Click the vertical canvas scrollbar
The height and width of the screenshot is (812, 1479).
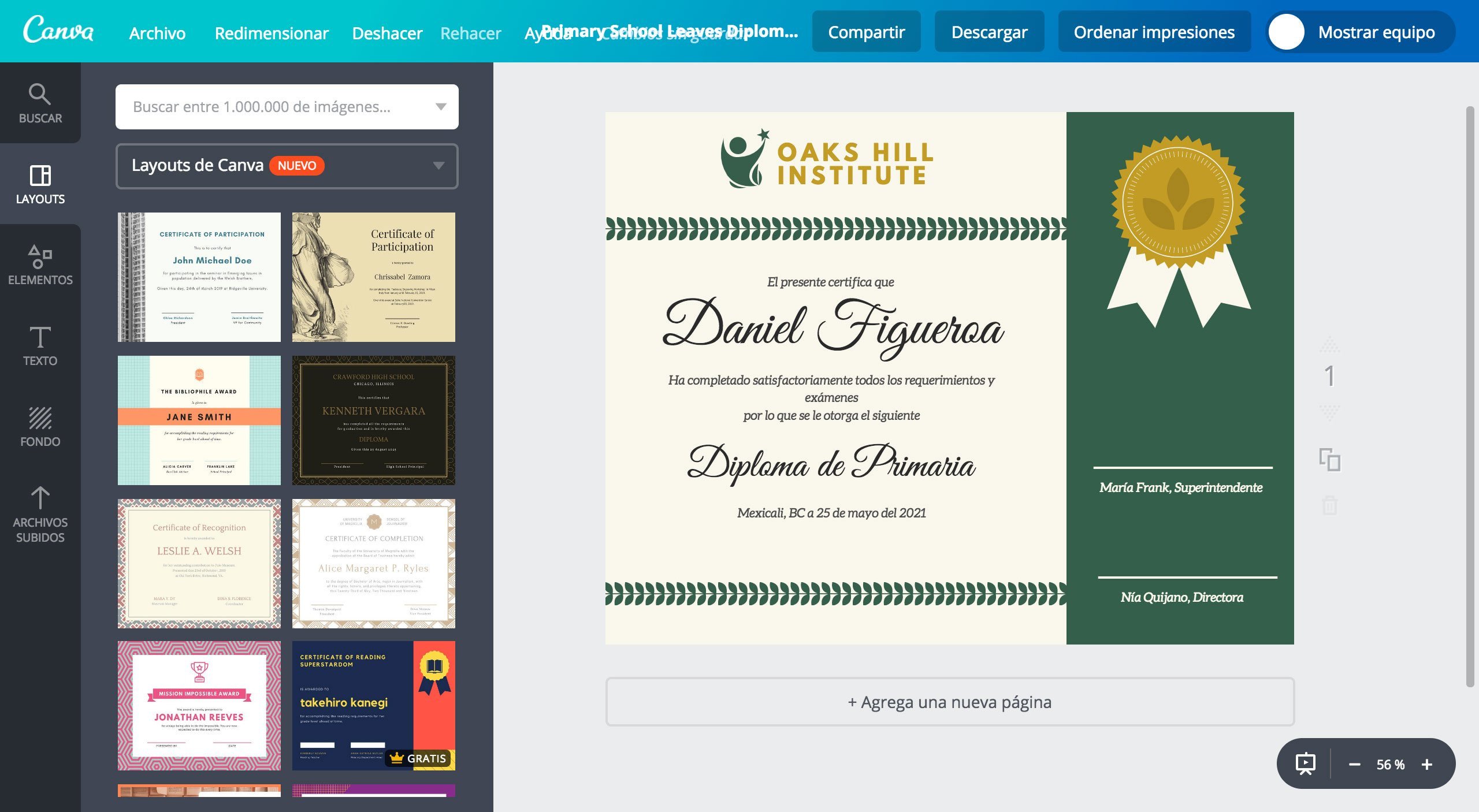(x=1470, y=396)
